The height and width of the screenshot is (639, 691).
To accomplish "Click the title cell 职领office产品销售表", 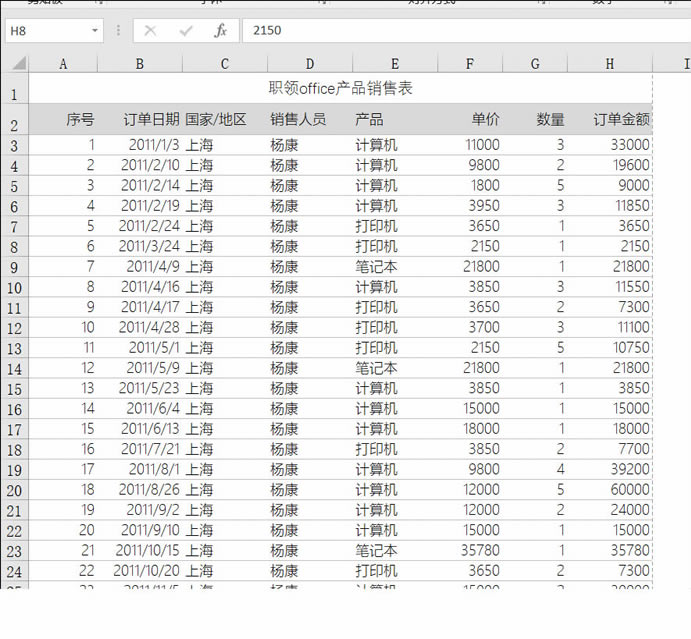I will pos(340,89).
